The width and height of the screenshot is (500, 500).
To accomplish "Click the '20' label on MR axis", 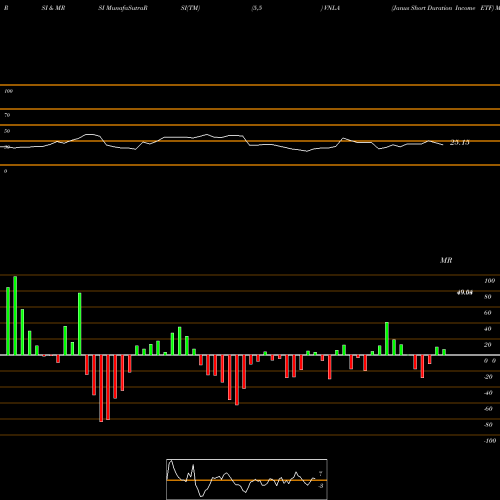I will coord(488,345).
